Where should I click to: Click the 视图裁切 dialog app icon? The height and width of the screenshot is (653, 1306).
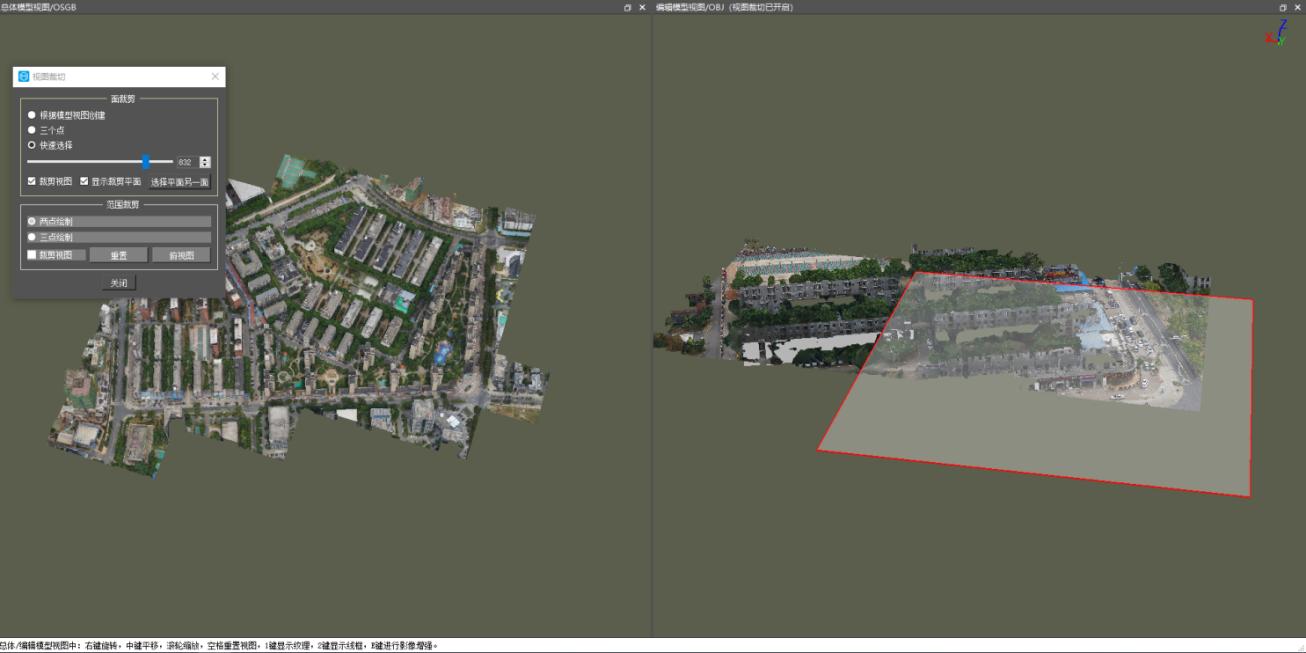24,76
